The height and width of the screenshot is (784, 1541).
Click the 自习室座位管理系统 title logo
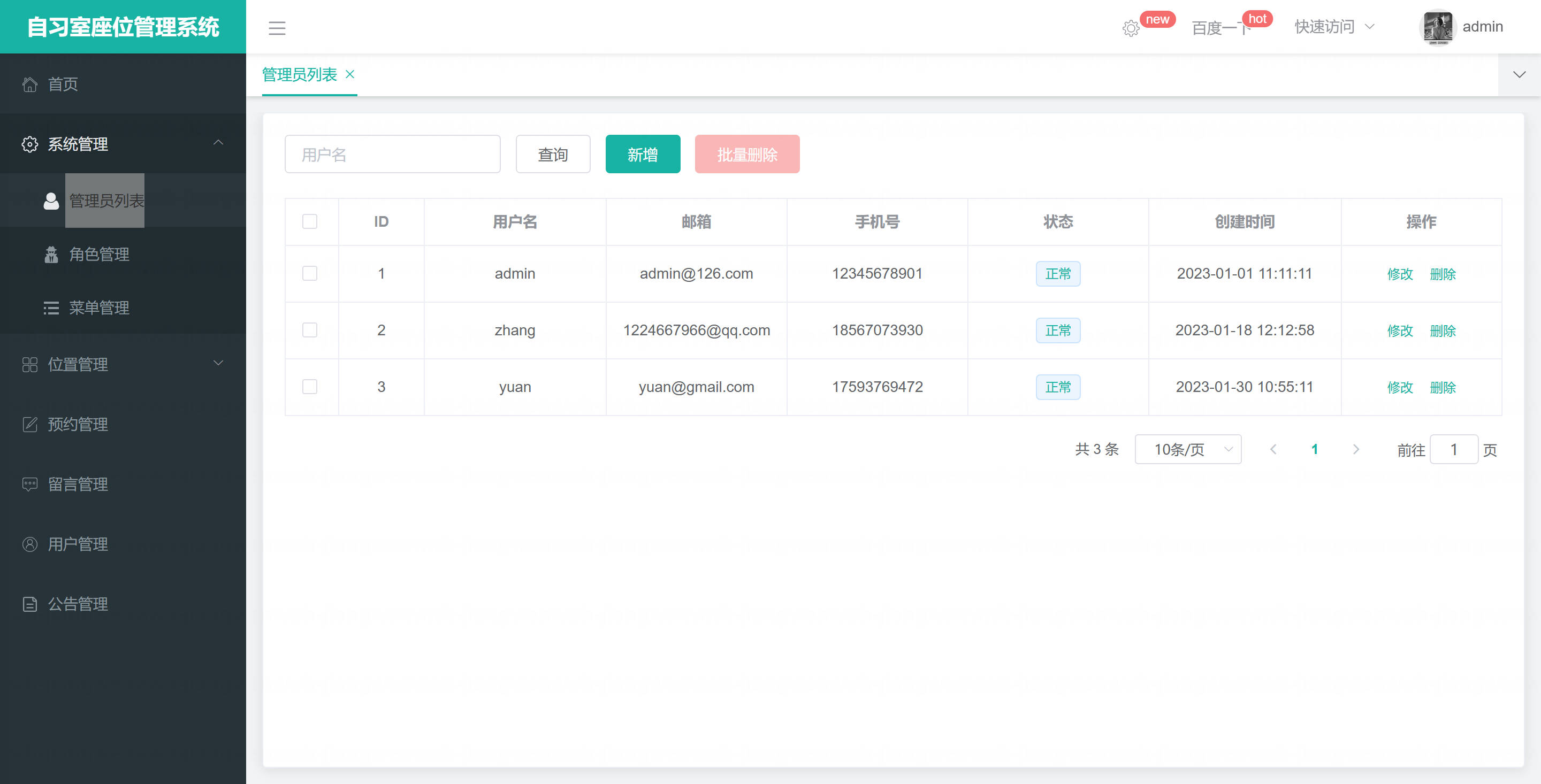tap(123, 27)
